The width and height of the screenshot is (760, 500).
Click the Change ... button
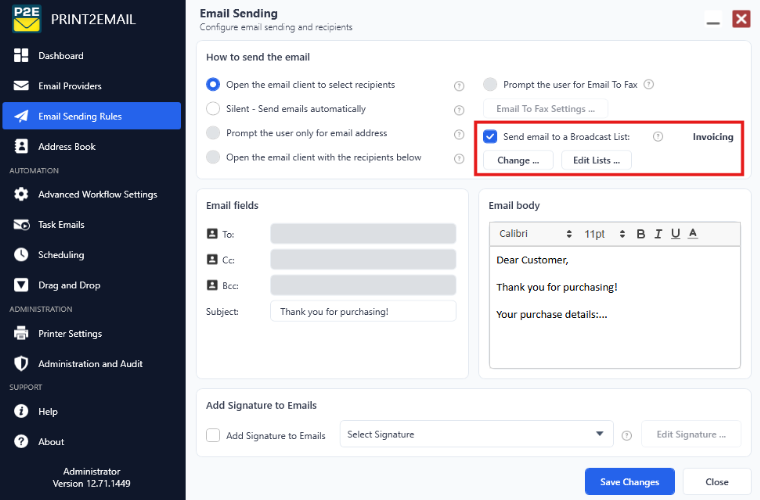[x=518, y=160]
